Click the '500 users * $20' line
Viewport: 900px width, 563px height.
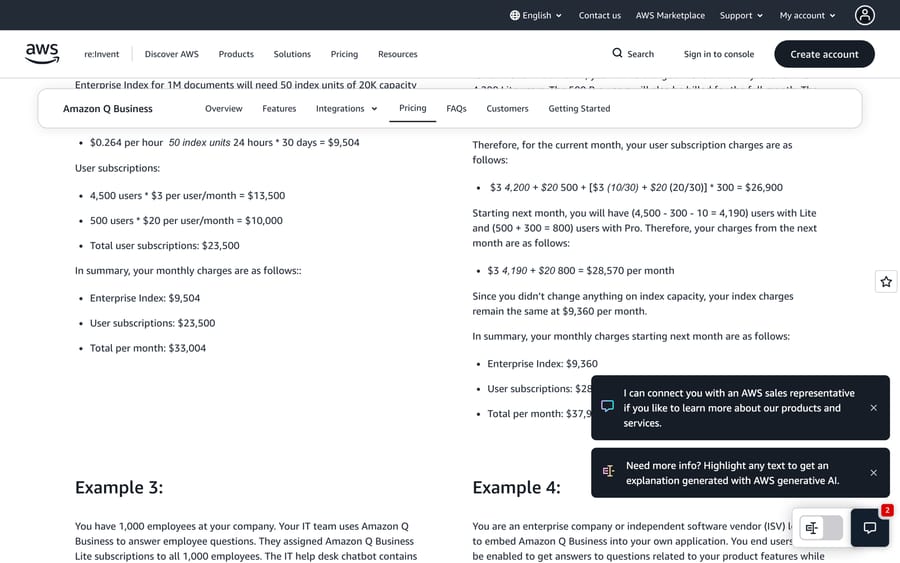[186, 220]
